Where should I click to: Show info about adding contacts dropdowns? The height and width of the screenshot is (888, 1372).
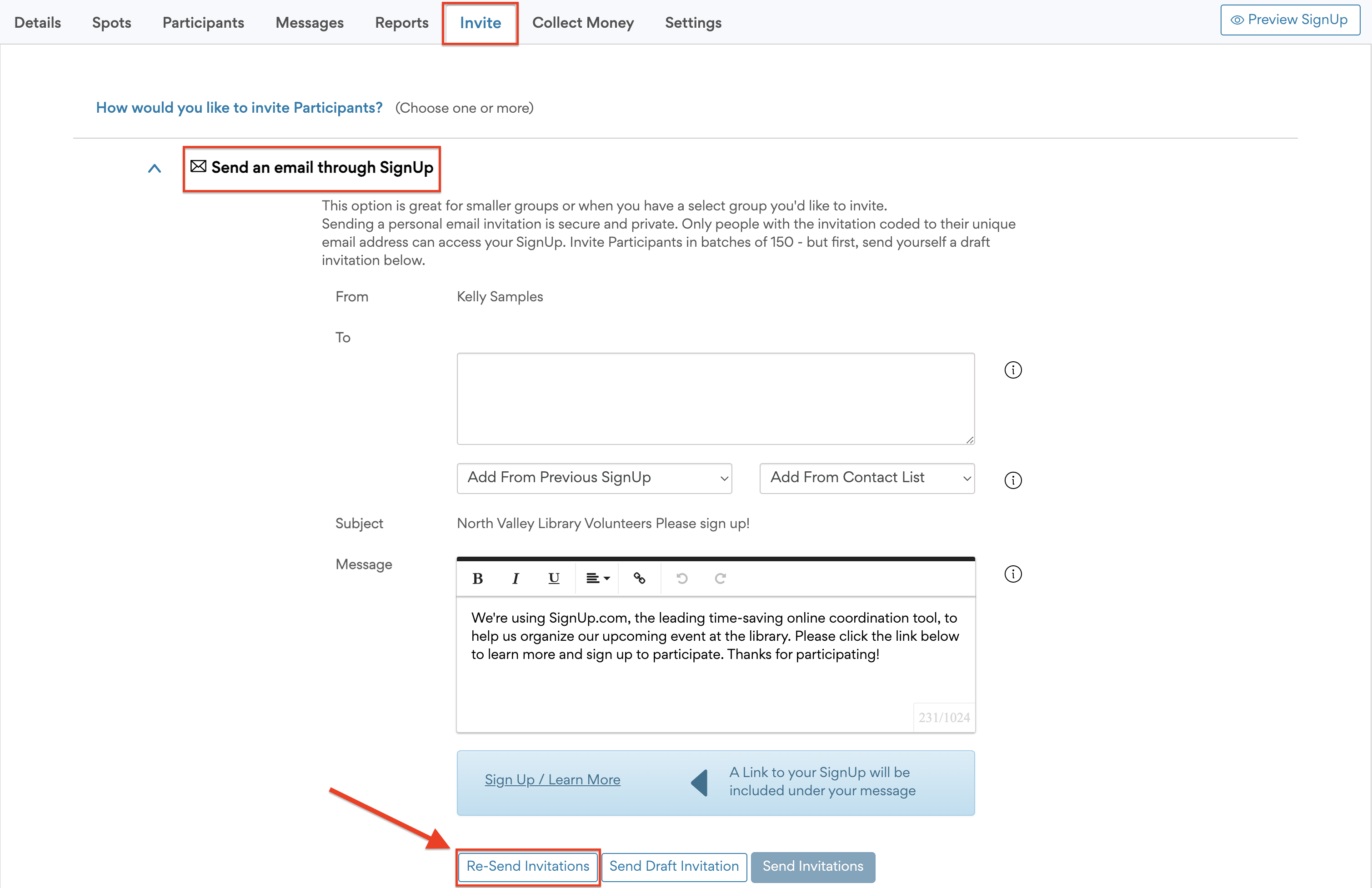coord(1013,480)
